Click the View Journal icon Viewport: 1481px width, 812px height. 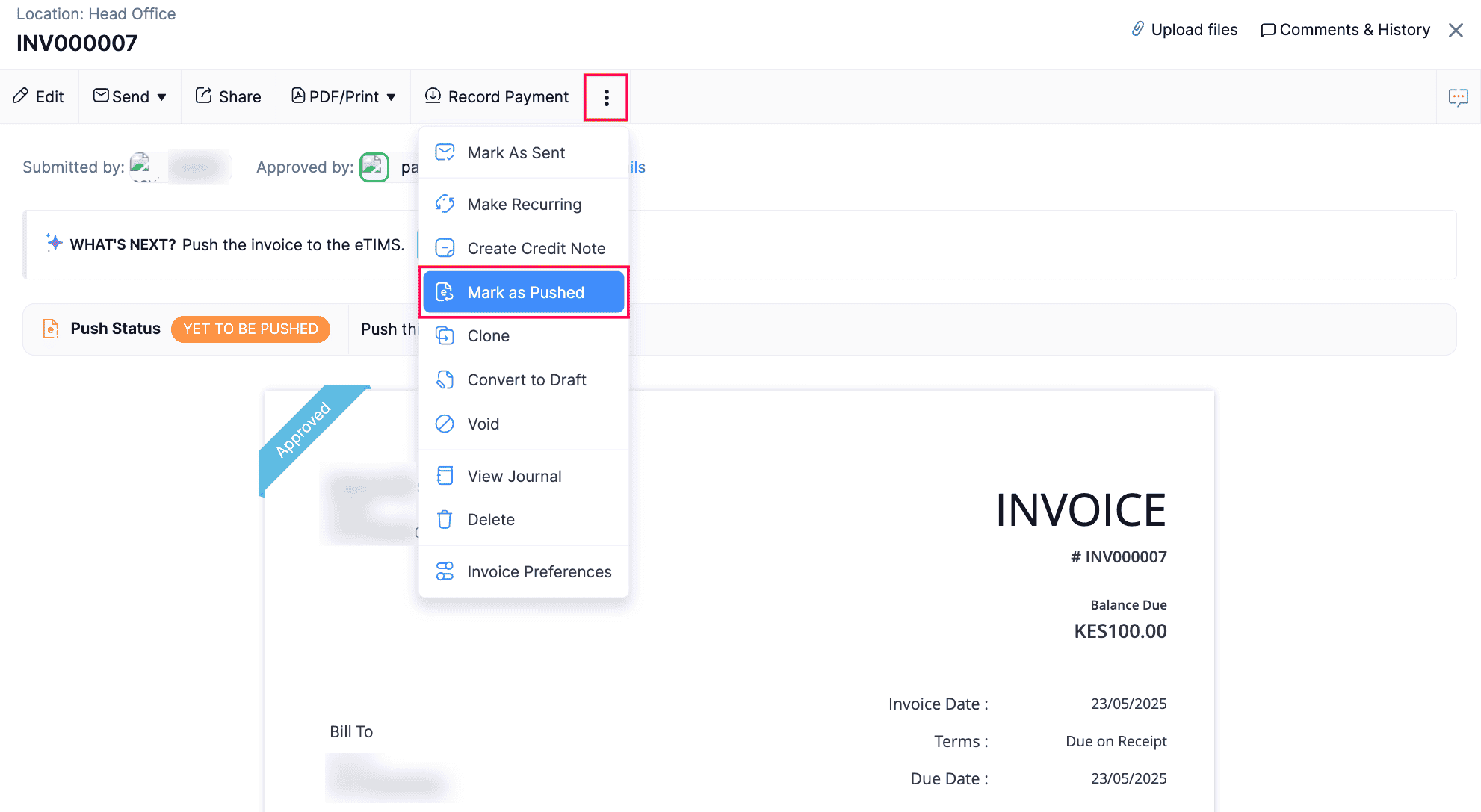click(x=445, y=476)
